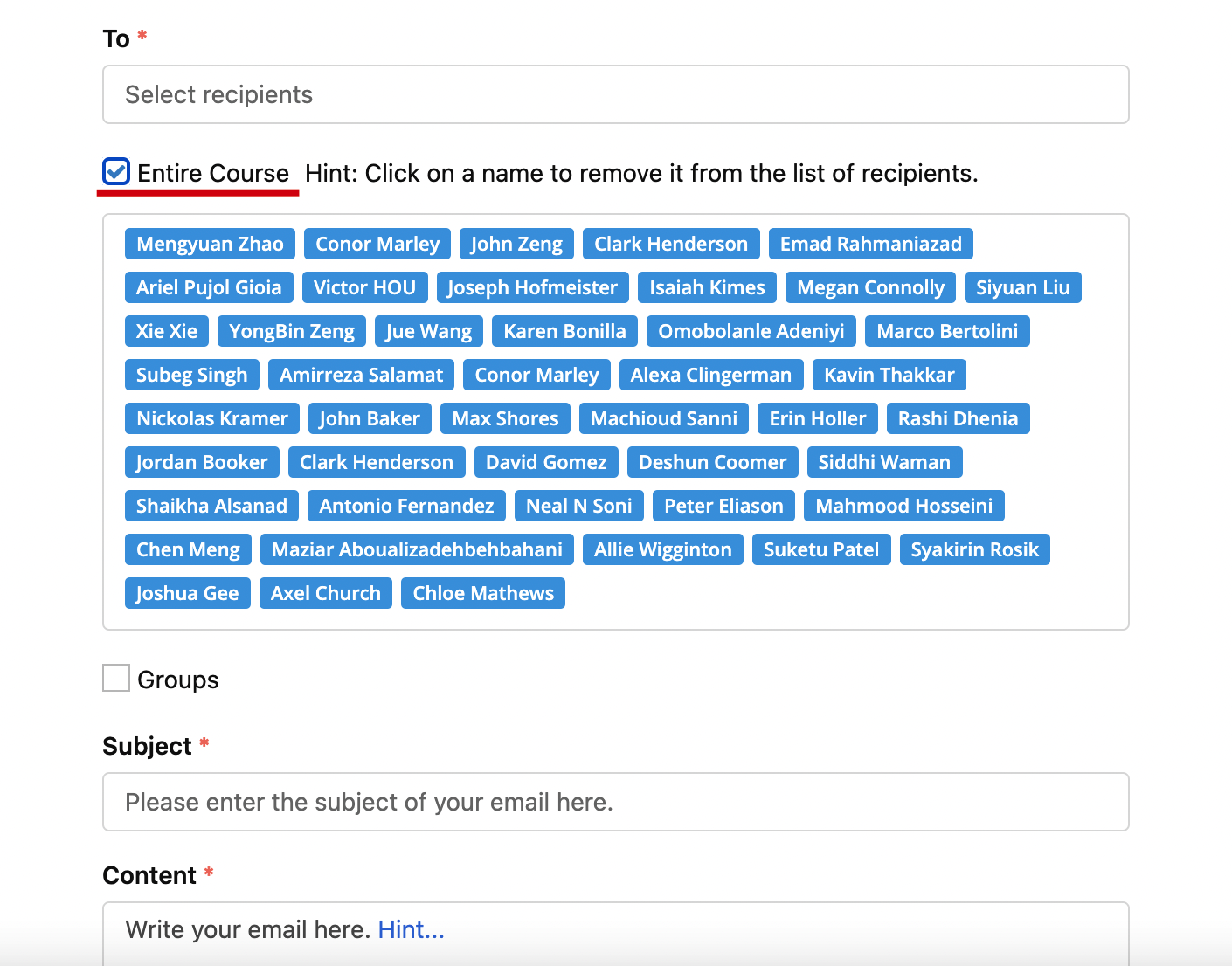Screen dimensions: 1232x966
Task: Click the Subeg Singh tag
Action: 192,375
